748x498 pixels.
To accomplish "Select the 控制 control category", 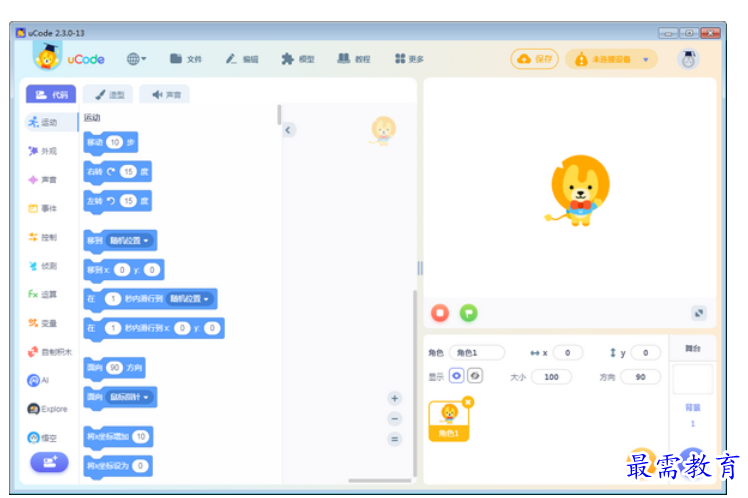I will (x=43, y=237).
